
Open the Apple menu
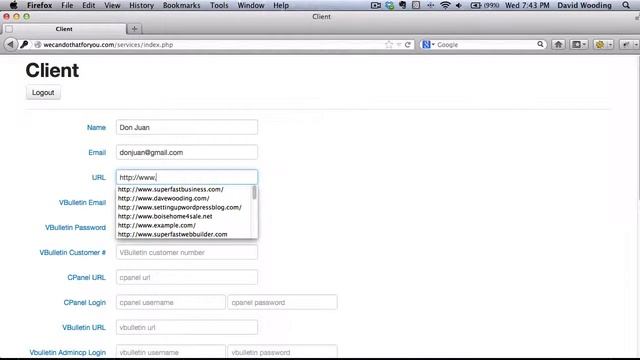pos(13,5)
